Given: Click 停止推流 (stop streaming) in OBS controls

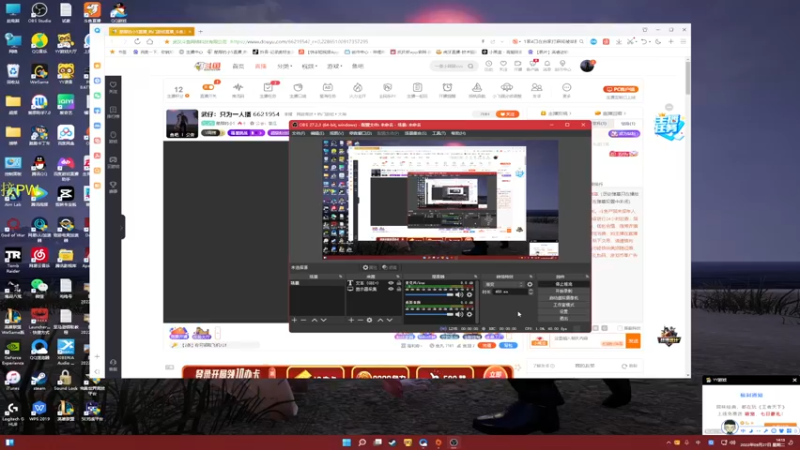Looking at the screenshot, I should point(563,284).
